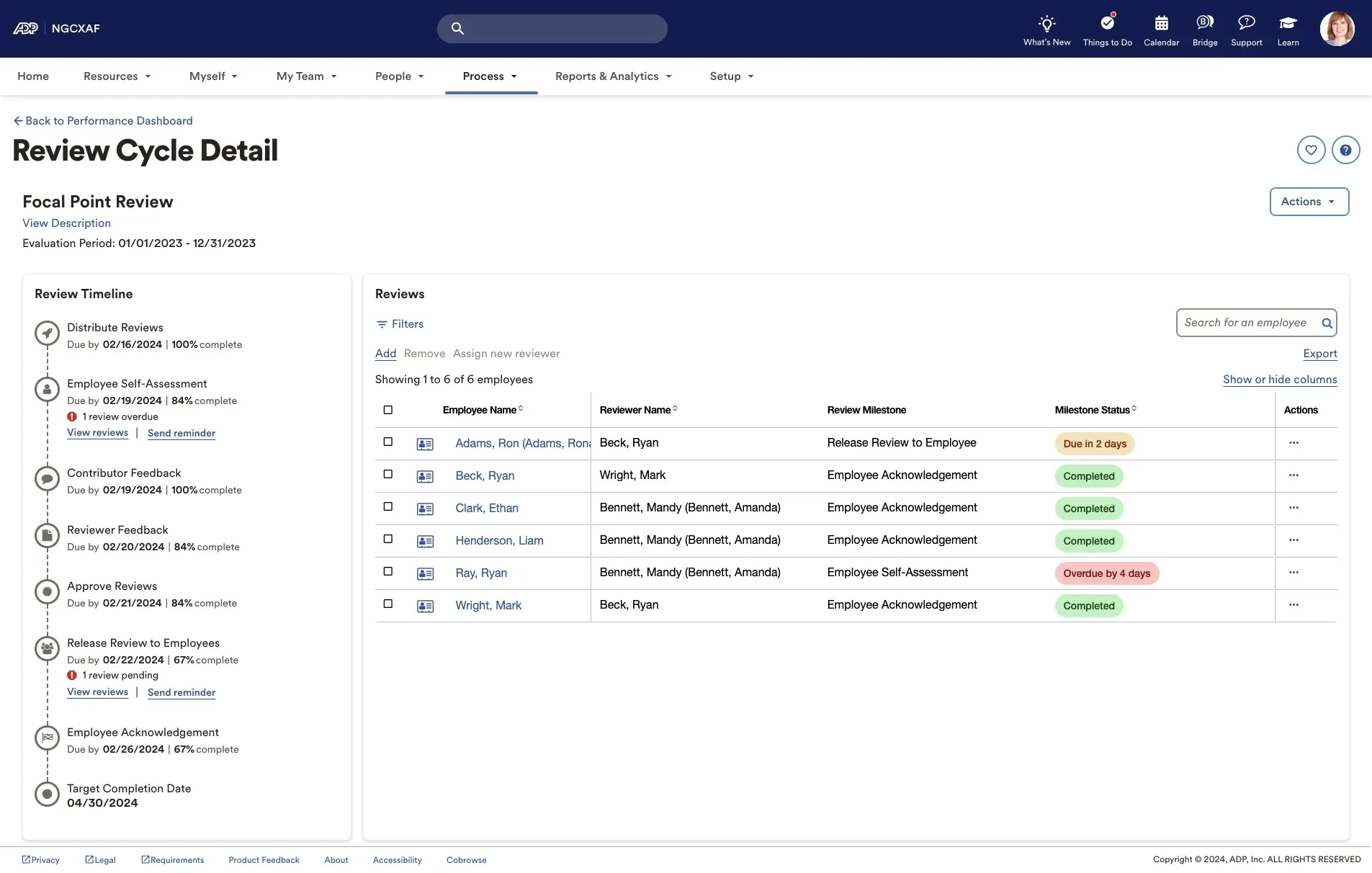Viewport: 1372px width, 873px height.
Task: Click the Export link
Action: point(1320,354)
